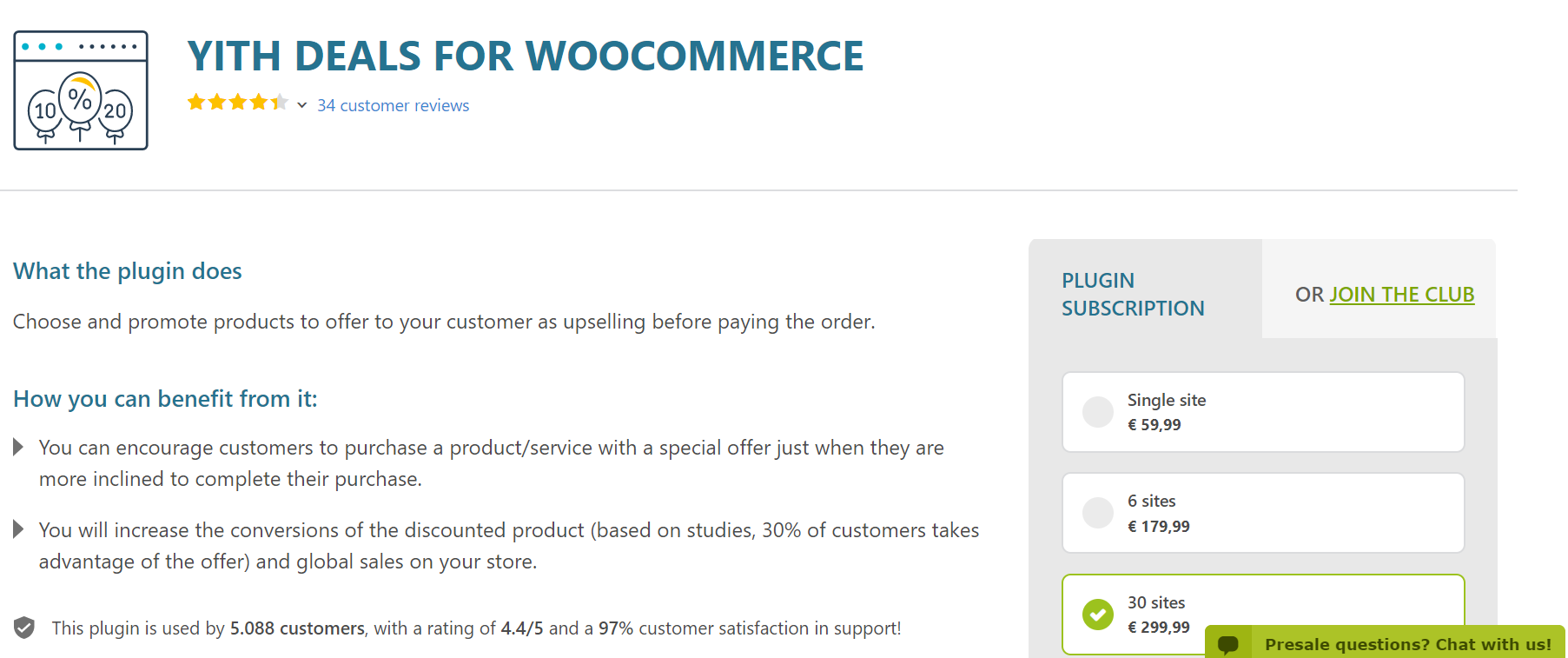Open the 34 customer reviews link
This screenshot has height=658, width=1568.
(x=393, y=105)
